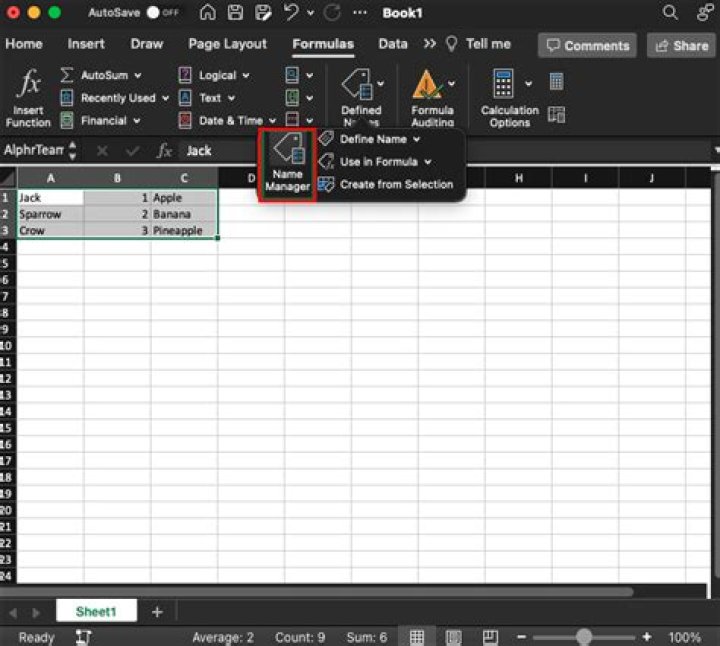Click the zoom slider handle
720x646 pixels.
coord(584,637)
